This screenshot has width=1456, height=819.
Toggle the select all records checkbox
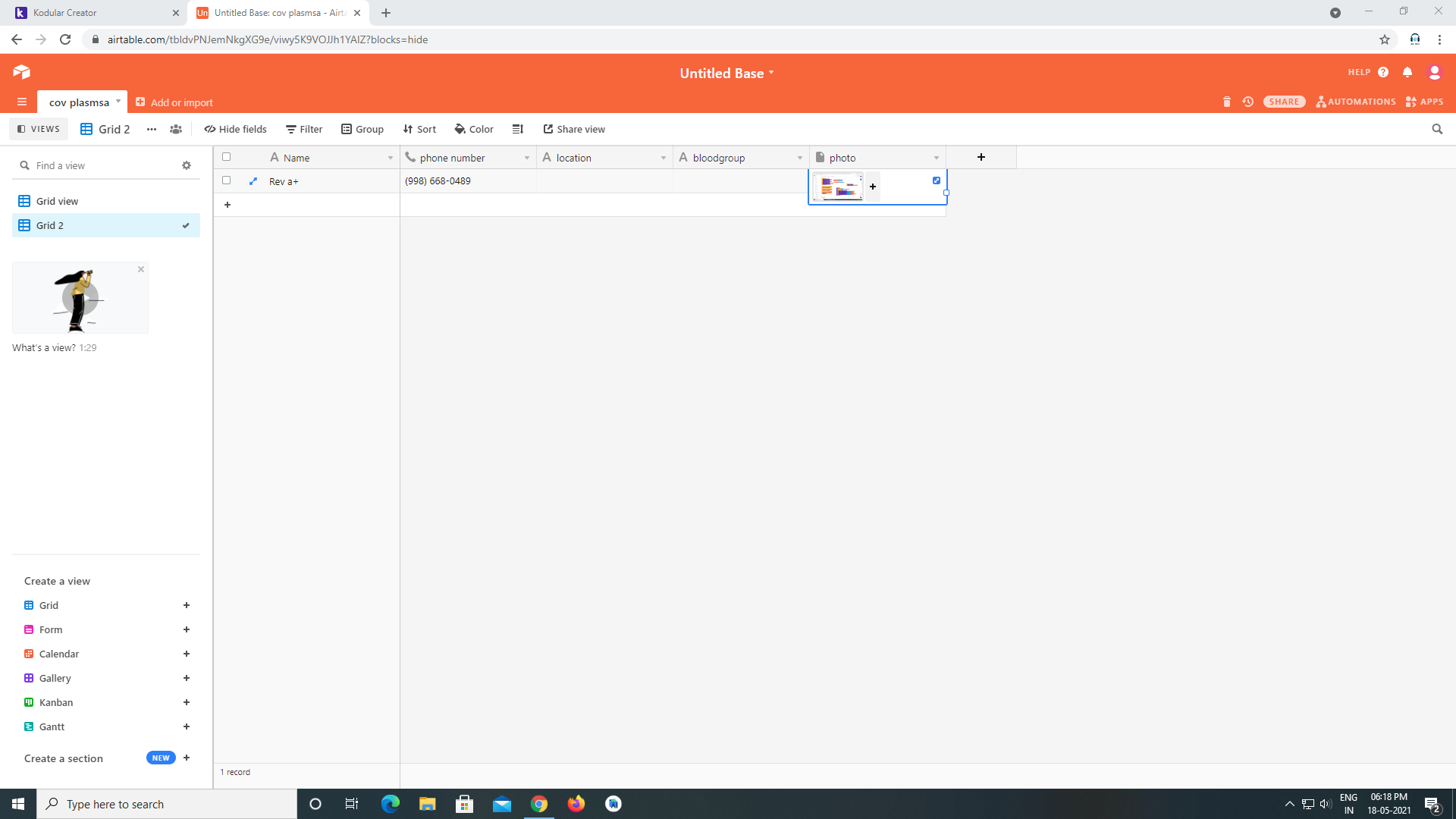pyautogui.click(x=226, y=157)
